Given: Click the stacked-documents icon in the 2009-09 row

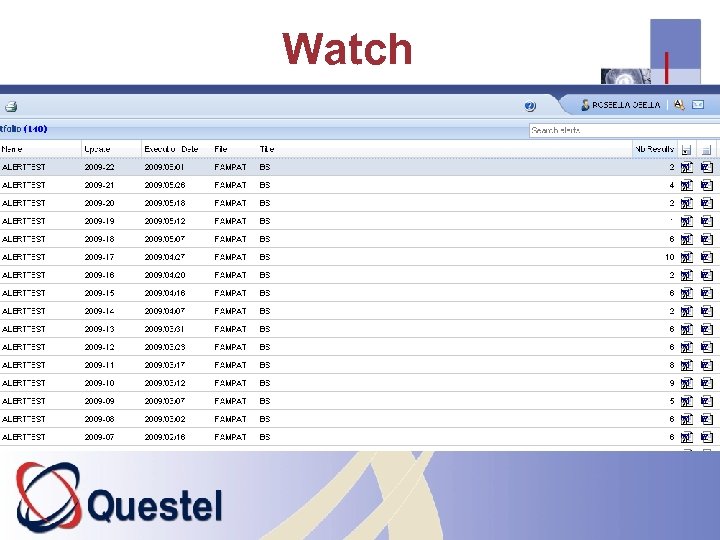Looking at the screenshot, I should (707, 401).
